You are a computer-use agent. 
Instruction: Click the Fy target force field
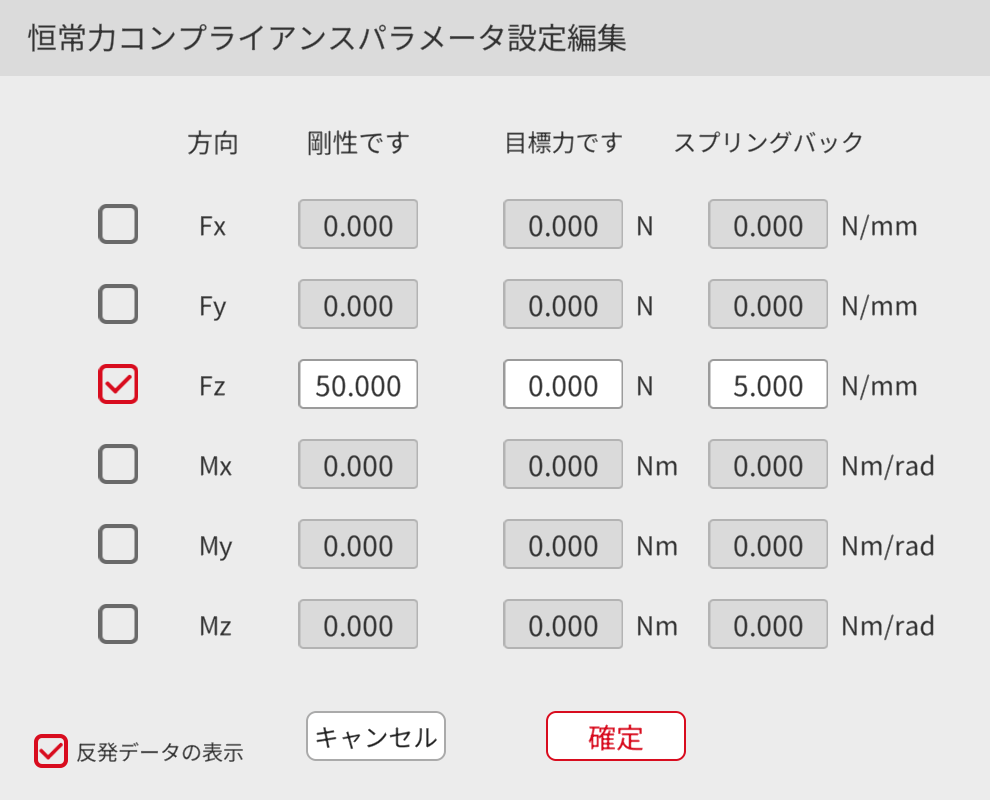click(x=563, y=305)
